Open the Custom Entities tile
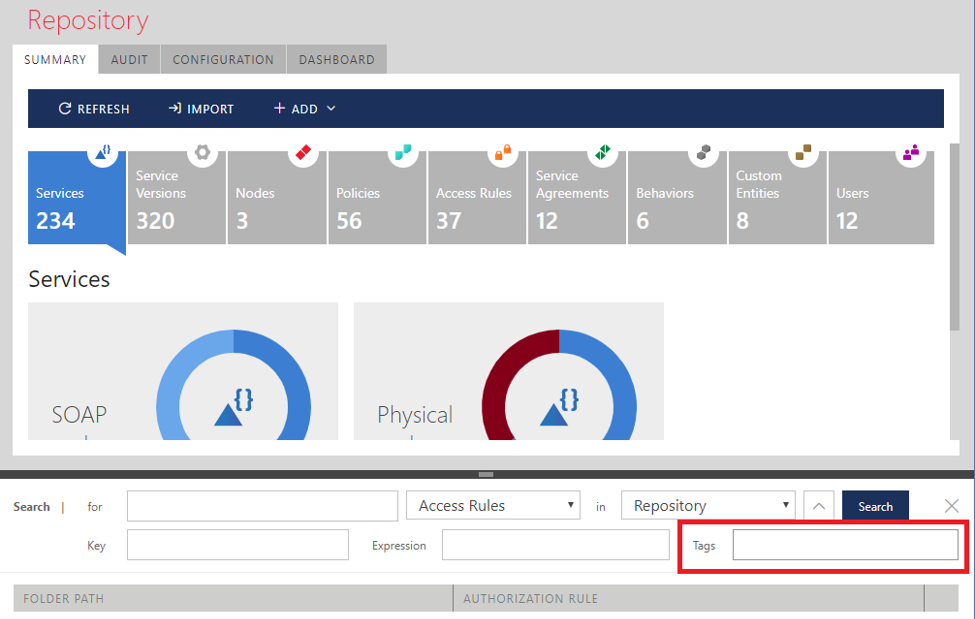The height and width of the screenshot is (619, 975). point(777,197)
